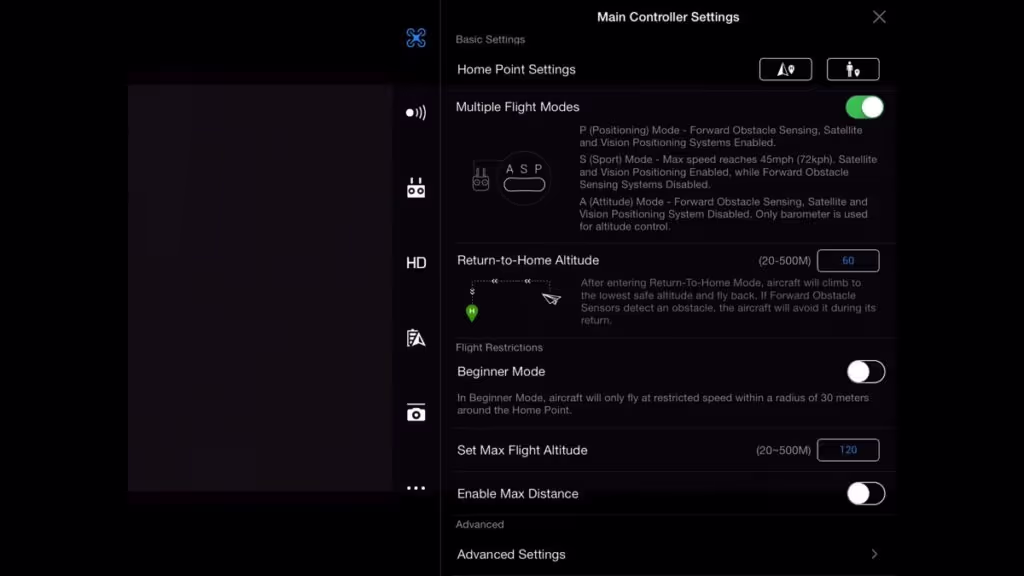The image size is (1024, 576).
Task: Expand Advanced Settings chevron arrow
Action: pyautogui.click(x=874, y=554)
